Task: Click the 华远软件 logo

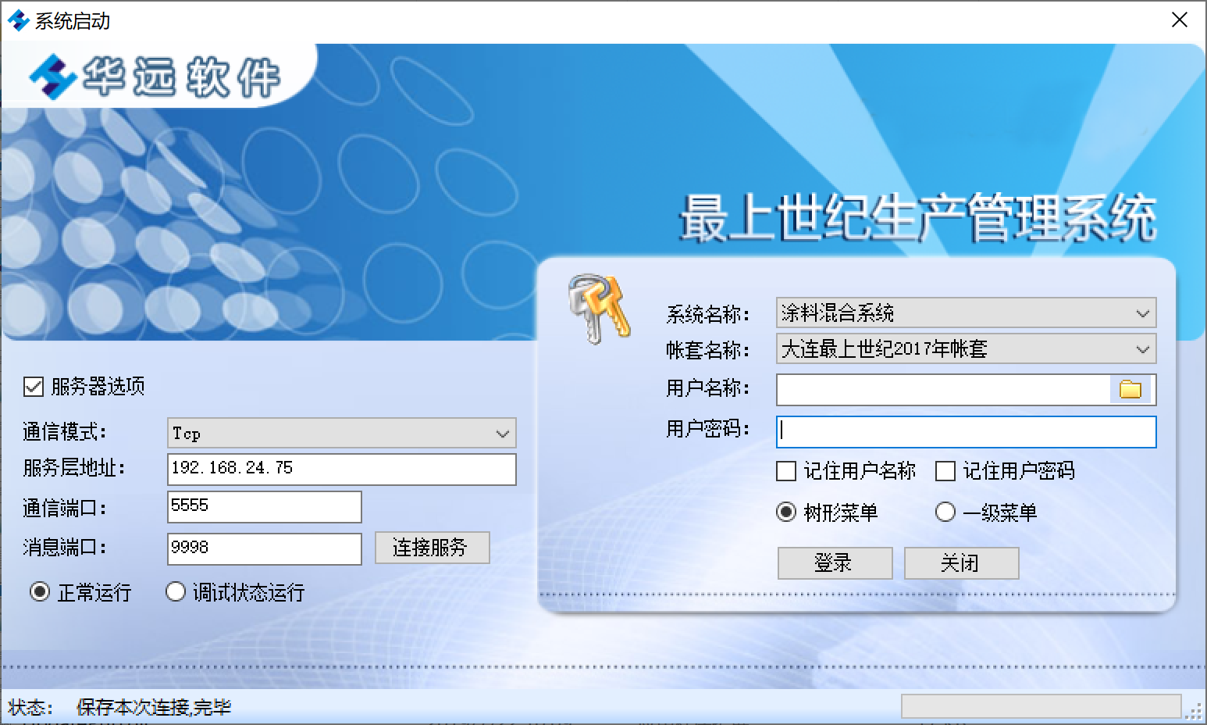Action: 155,75
